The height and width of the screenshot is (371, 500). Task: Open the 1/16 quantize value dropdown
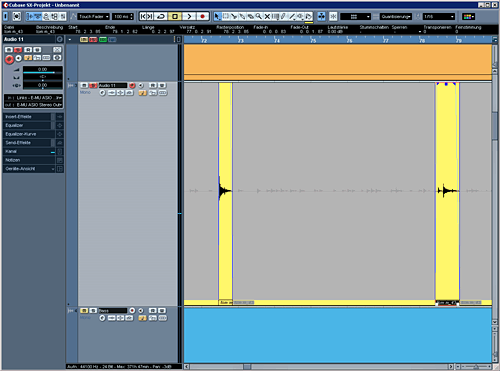pyautogui.click(x=439, y=16)
